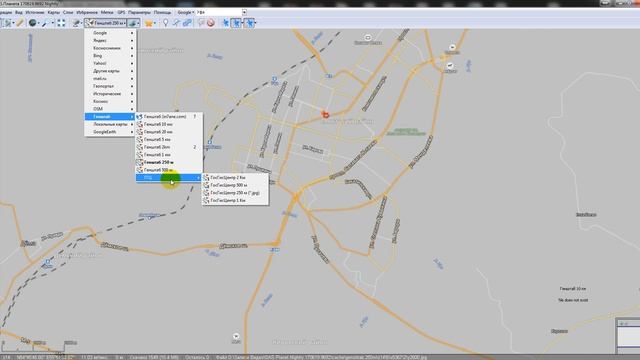
Task: Choose ГосГисЦентр 1 Km map
Action: [236, 200]
